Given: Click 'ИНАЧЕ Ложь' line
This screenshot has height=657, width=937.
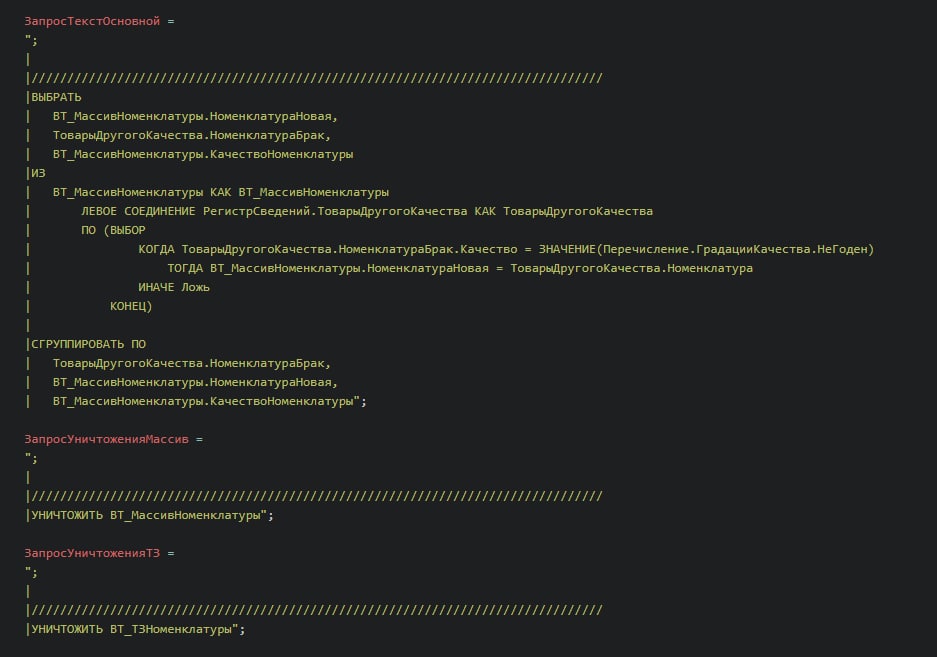Looking at the screenshot, I should pyautogui.click(x=174, y=287).
